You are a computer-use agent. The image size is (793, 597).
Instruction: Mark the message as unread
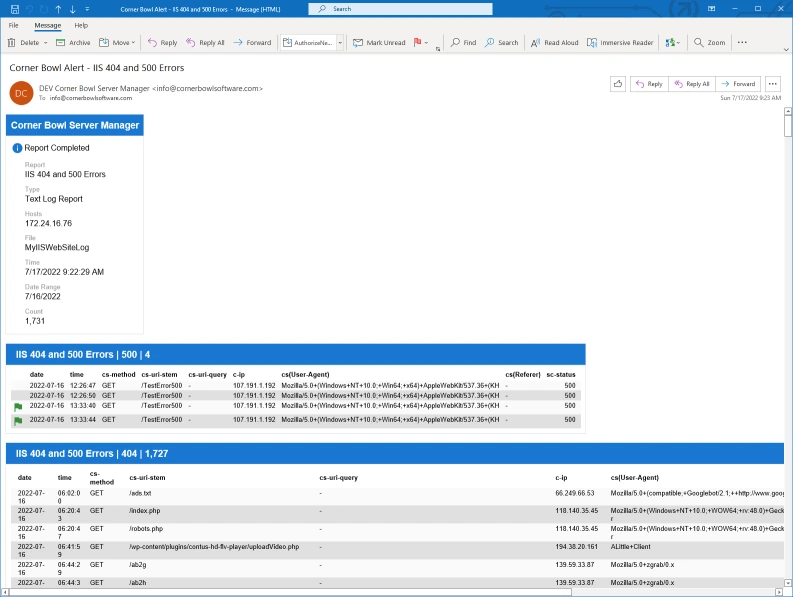click(379, 42)
